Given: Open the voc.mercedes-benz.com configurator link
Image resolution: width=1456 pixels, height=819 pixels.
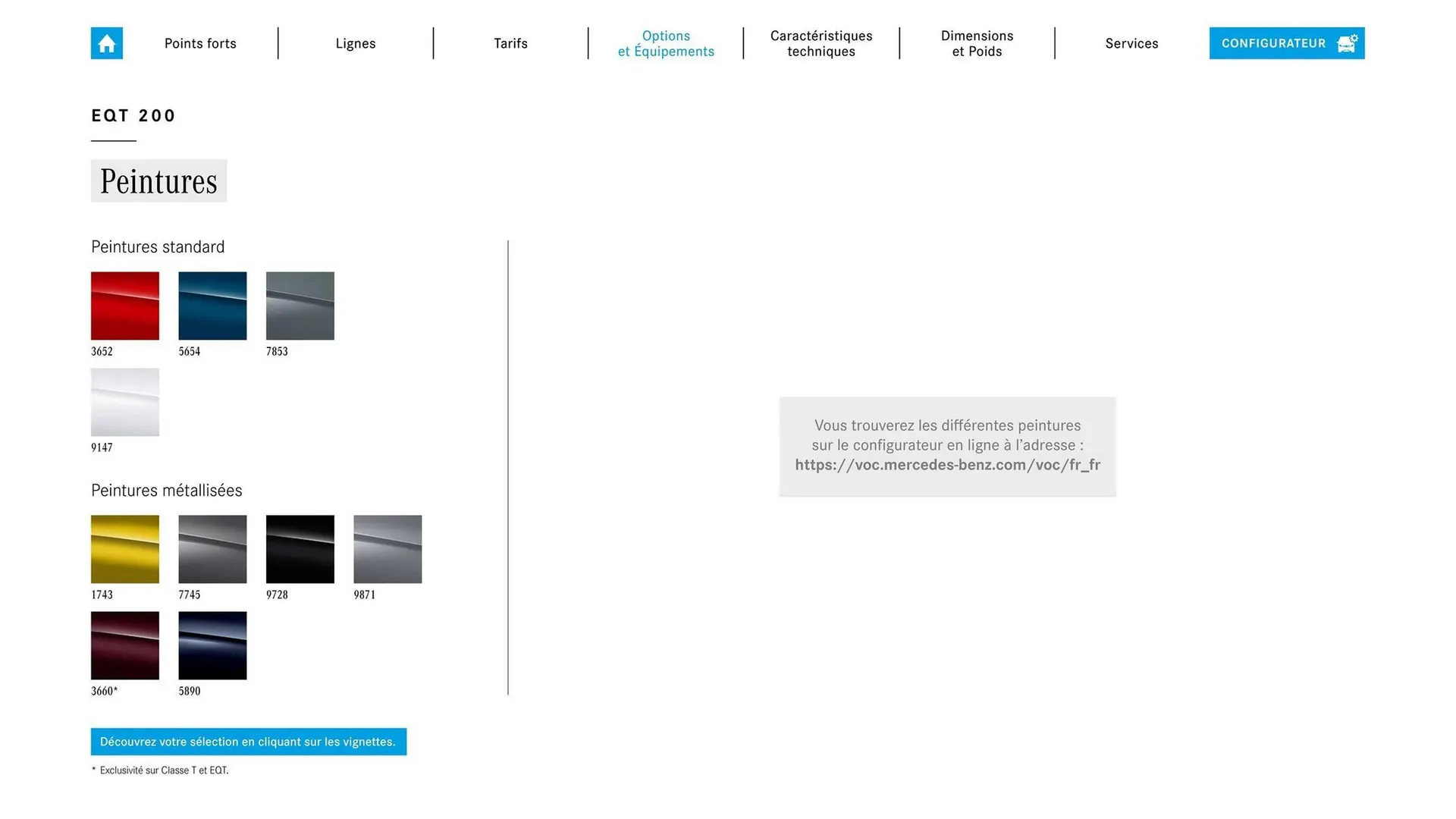Looking at the screenshot, I should coord(947,465).
